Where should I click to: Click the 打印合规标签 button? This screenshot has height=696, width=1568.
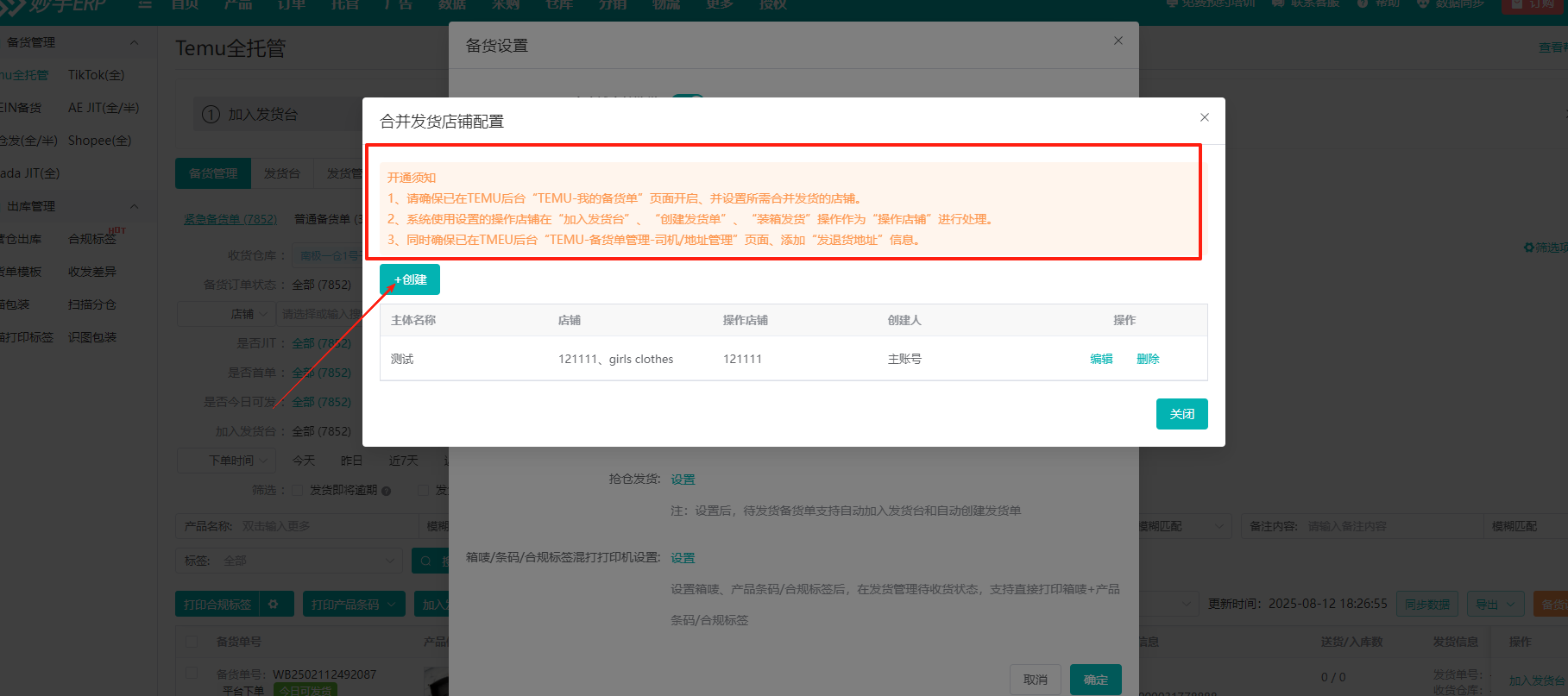click(x=217, y=605)
